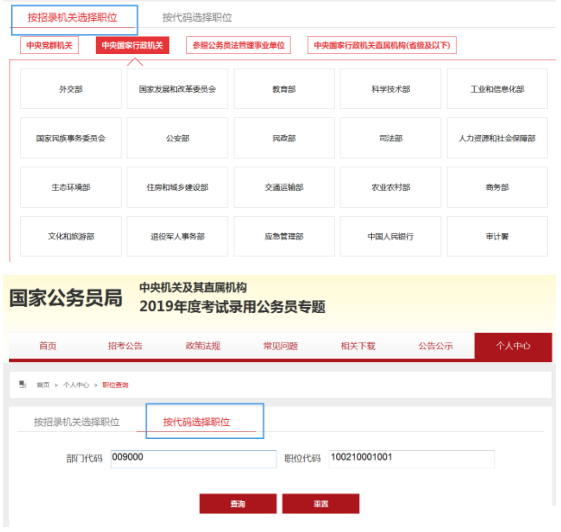Image resolution: width=561 pixels, height=532 pixels.
Task: Select the 公安部 department tile
Action: coord(177,138)
